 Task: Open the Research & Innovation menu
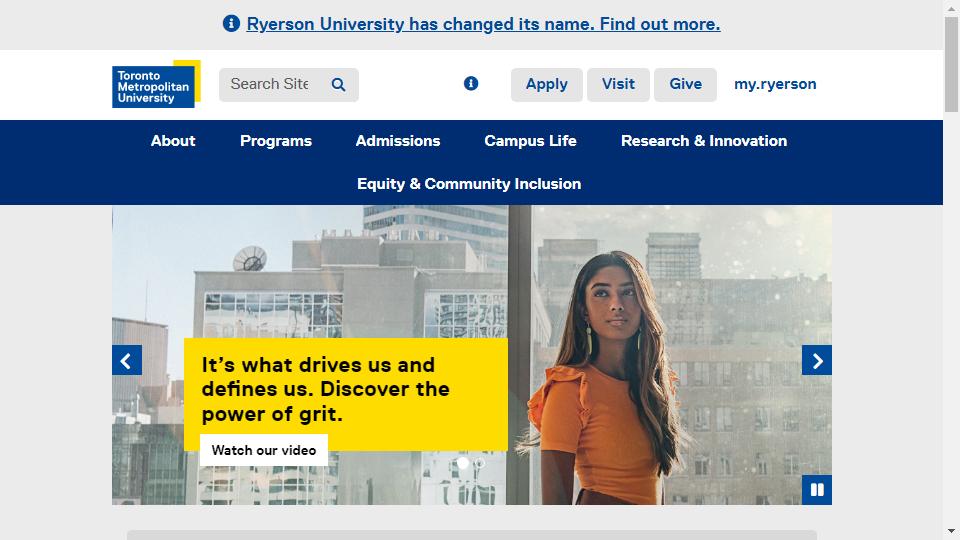pyautogui.click(x=704, y=141)
